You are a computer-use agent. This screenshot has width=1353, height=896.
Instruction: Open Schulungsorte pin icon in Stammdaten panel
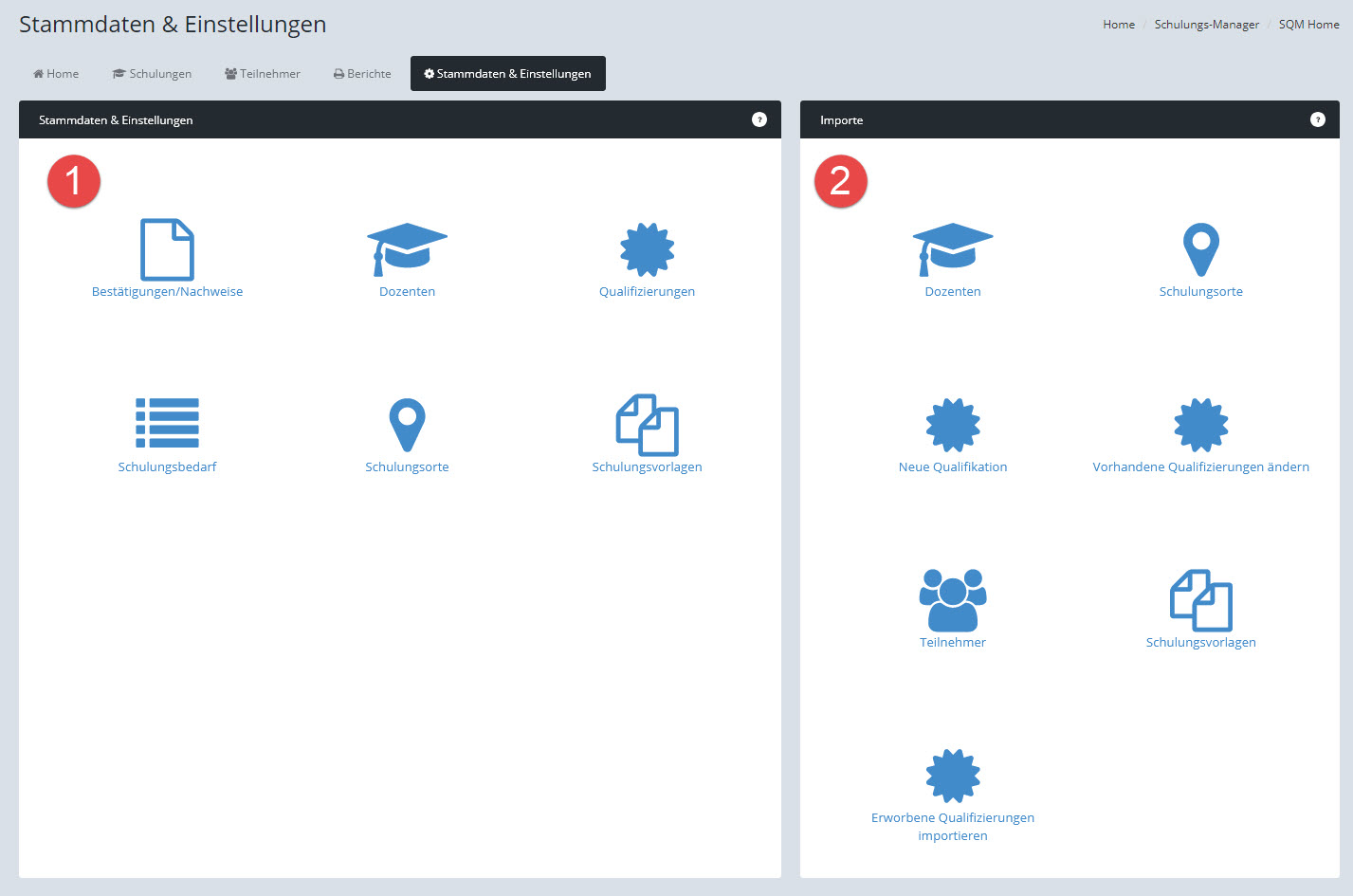407,424
